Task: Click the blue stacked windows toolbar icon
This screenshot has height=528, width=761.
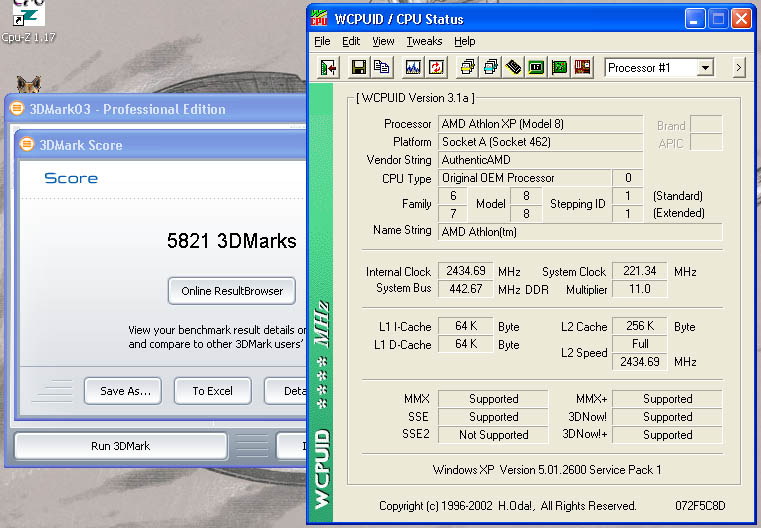Action: click(490, 67)
